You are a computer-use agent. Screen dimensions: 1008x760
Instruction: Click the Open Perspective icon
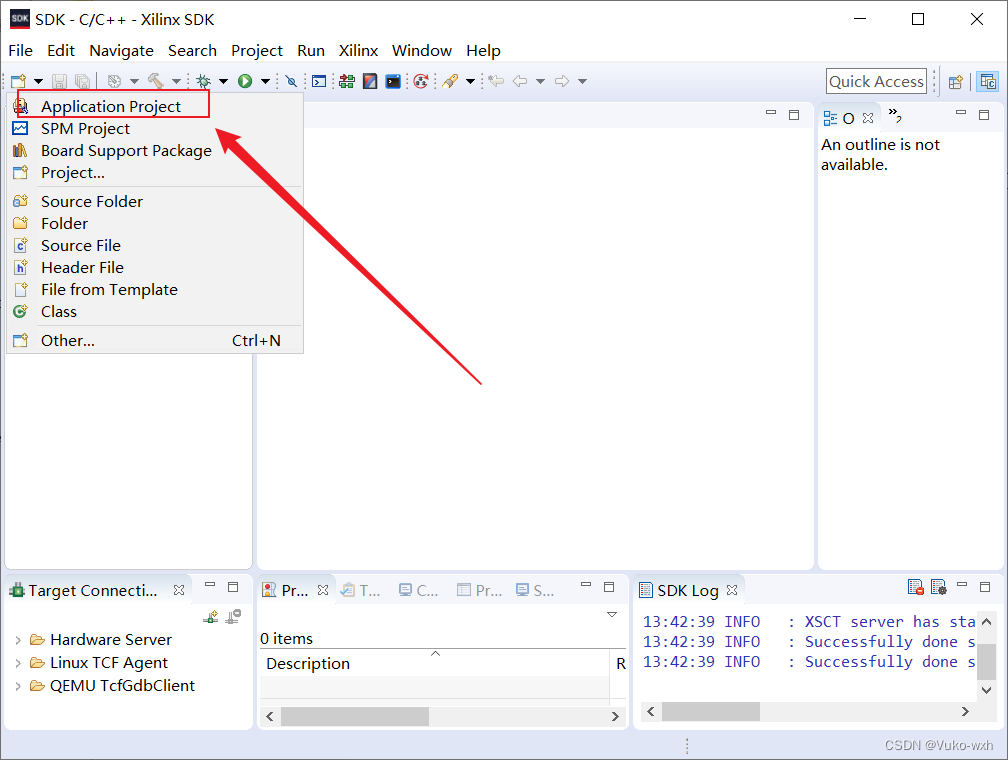(956, 82)
